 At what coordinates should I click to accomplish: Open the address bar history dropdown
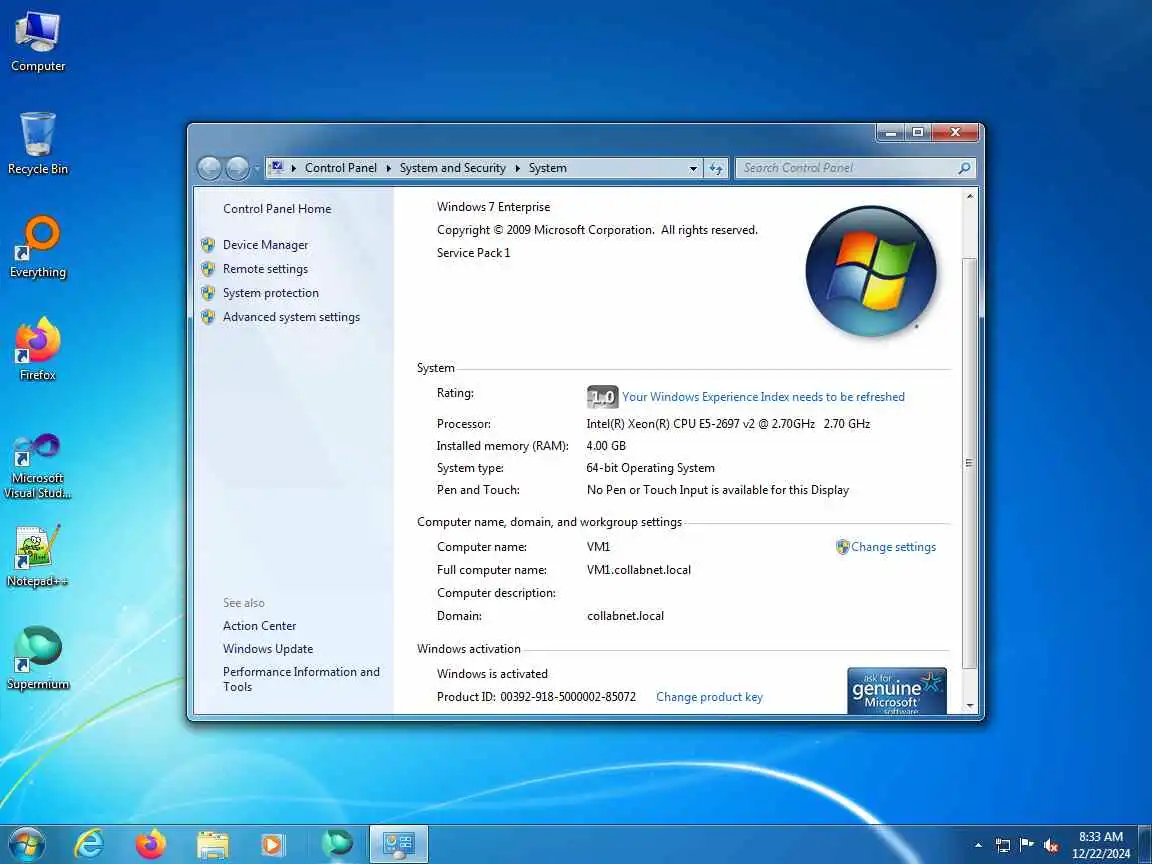tap(693, 168)
